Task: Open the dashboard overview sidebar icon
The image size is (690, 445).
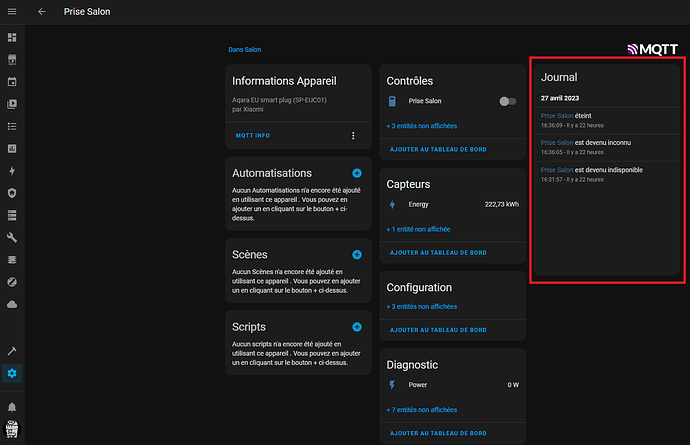Action: (x=12, y=37)
